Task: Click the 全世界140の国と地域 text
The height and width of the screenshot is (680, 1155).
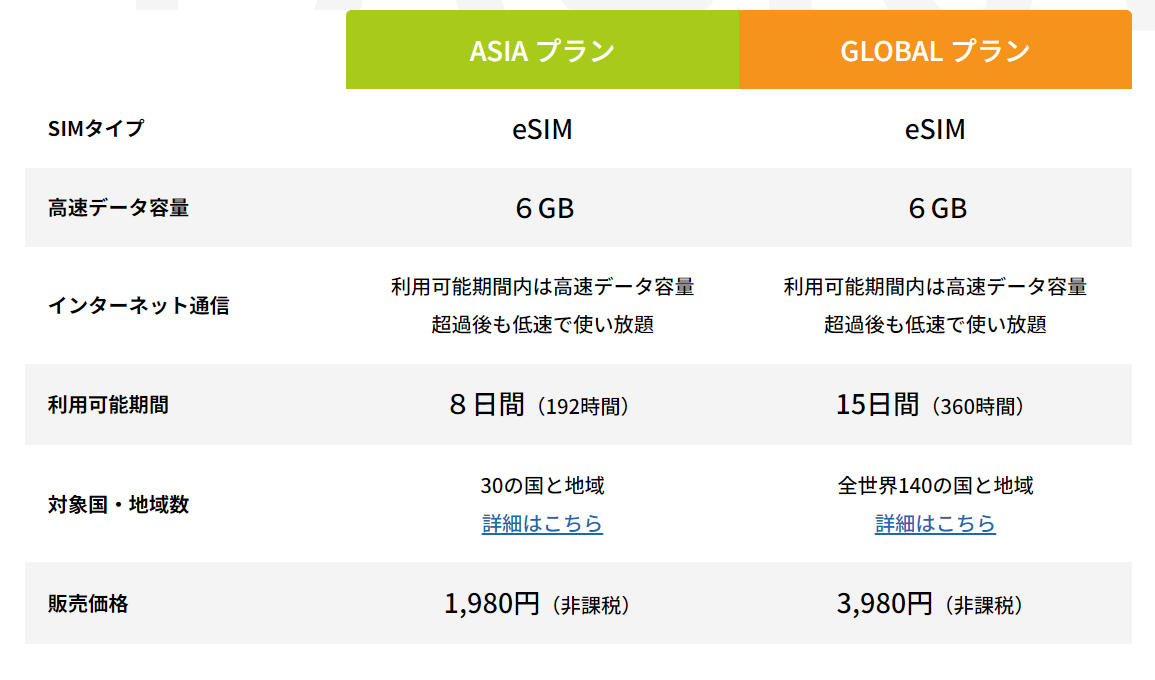Action: pyautogui.click(x=935, y=486)
